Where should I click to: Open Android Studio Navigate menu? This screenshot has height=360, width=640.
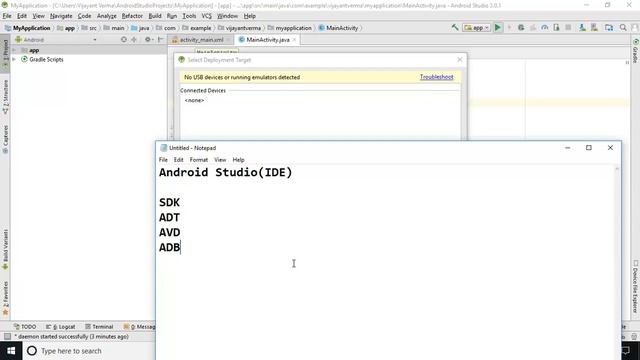61,16
